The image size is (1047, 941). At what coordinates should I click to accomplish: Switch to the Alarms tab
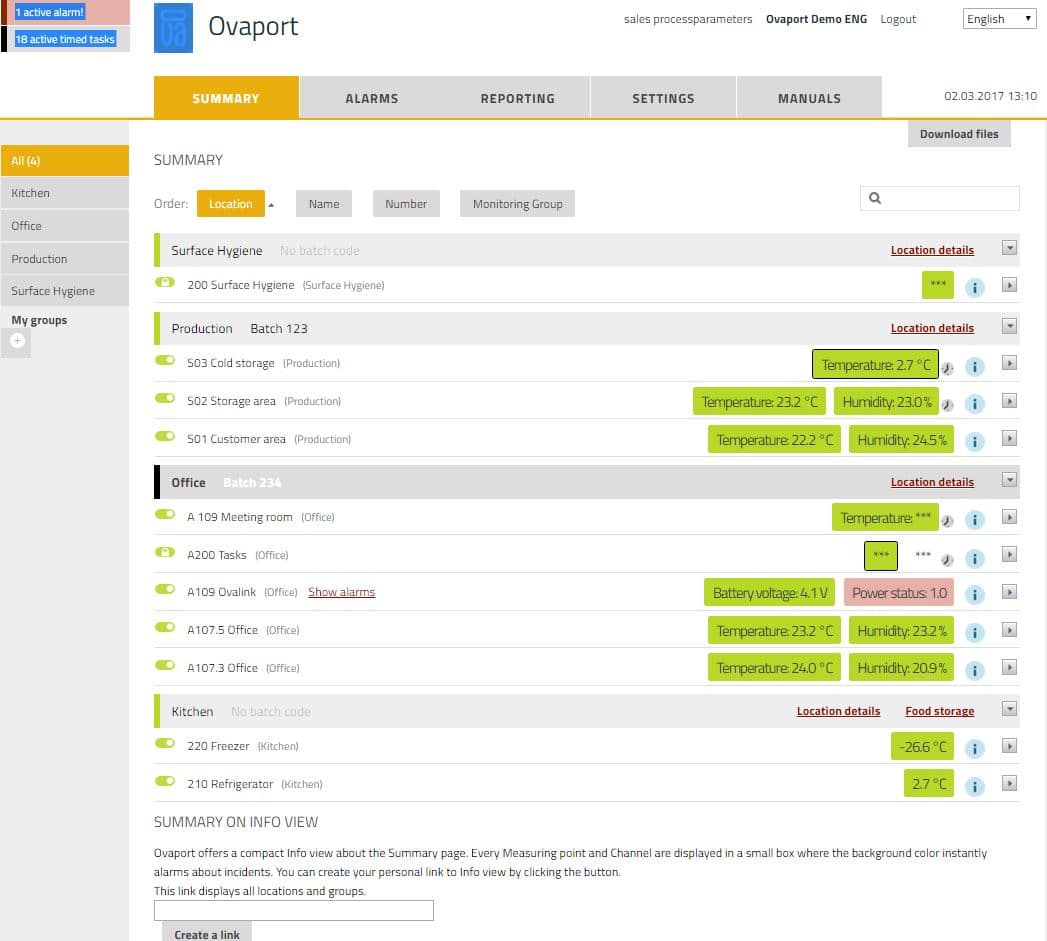tap(371, 97)
